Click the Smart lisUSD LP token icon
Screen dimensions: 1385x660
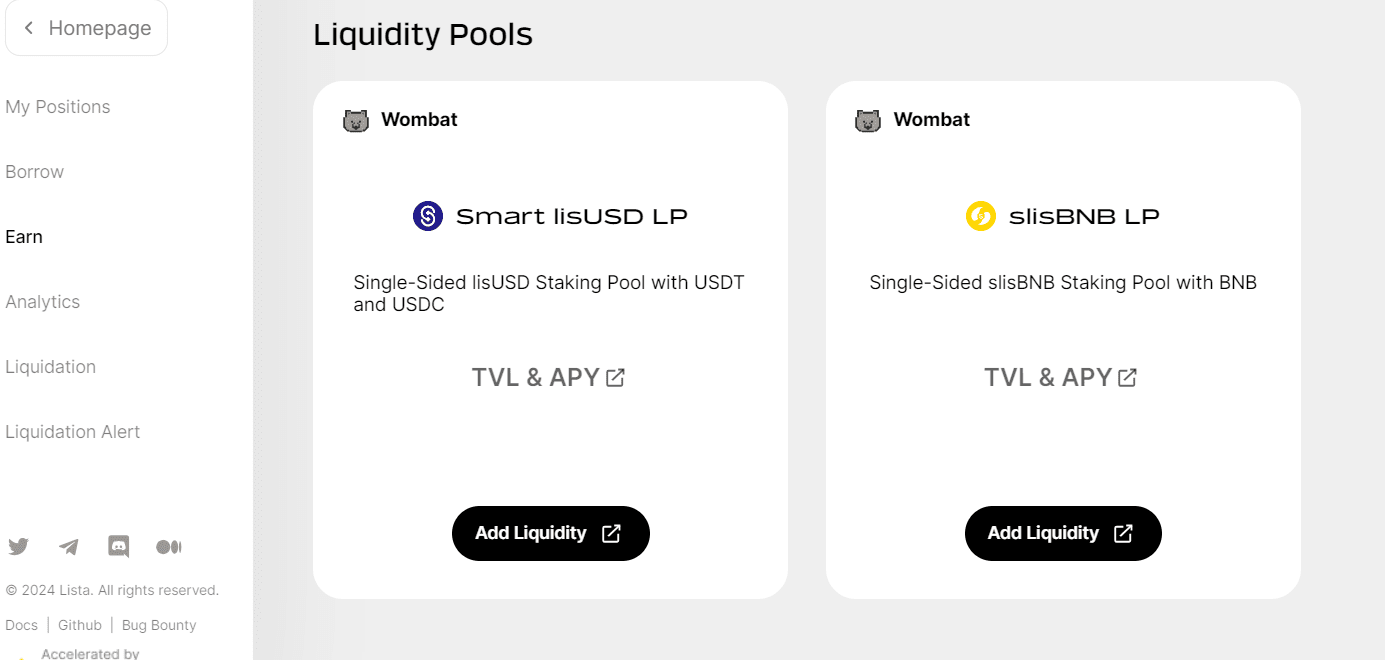point(428,216)
